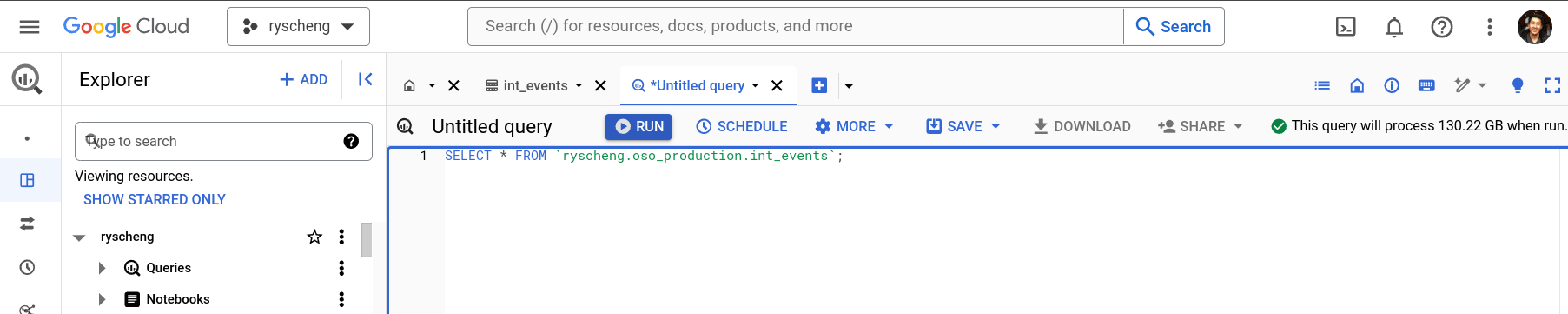
Task: Close the Untitled query tab
Action: tap(777, 85)
